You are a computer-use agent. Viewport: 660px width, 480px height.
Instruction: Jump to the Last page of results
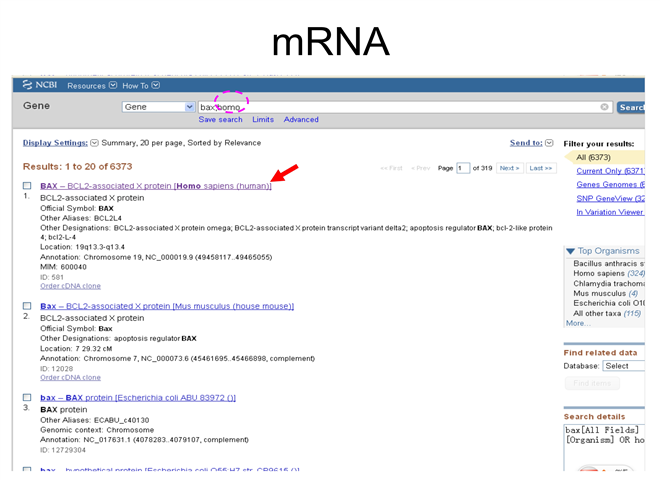tap(541, 168)
